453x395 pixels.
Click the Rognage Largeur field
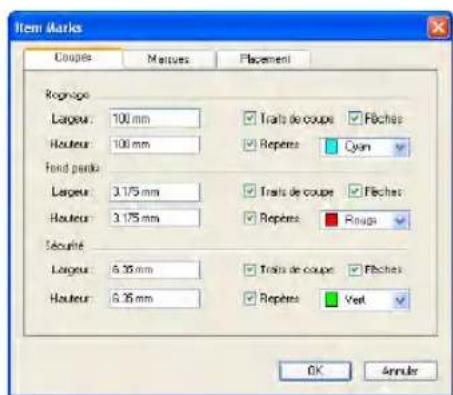(x=155, y=119)
